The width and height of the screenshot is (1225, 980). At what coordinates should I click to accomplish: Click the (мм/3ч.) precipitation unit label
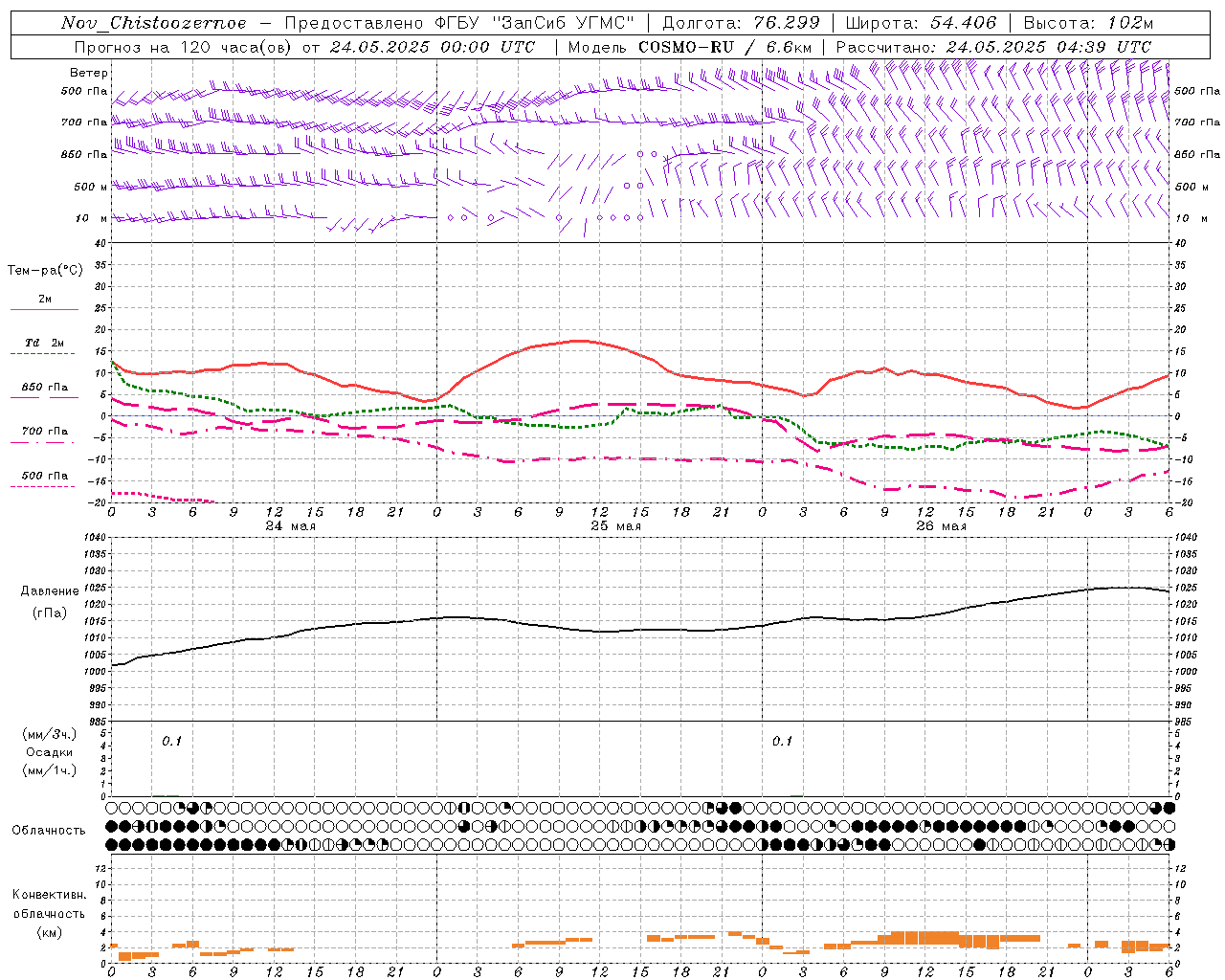pos(50,734)
